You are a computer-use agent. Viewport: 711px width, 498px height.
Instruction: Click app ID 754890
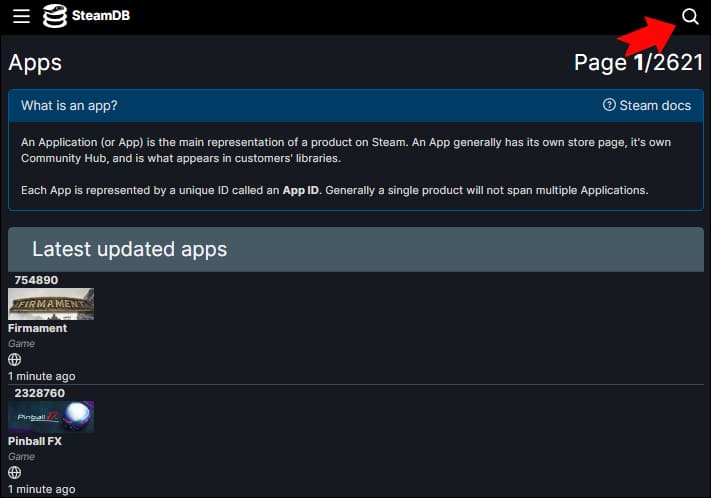pyautogui.click(x=36, y=280)
